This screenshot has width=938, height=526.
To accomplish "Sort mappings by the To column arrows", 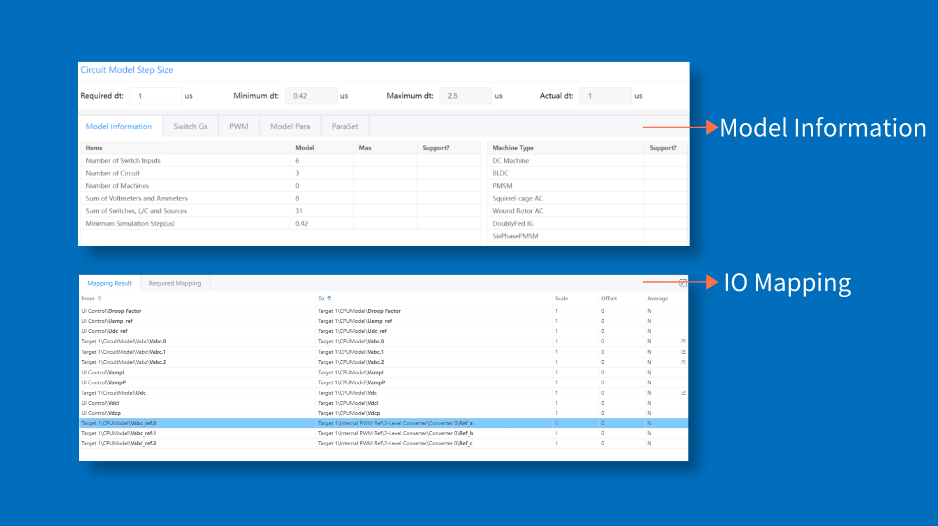I will (x=329, y=298).
